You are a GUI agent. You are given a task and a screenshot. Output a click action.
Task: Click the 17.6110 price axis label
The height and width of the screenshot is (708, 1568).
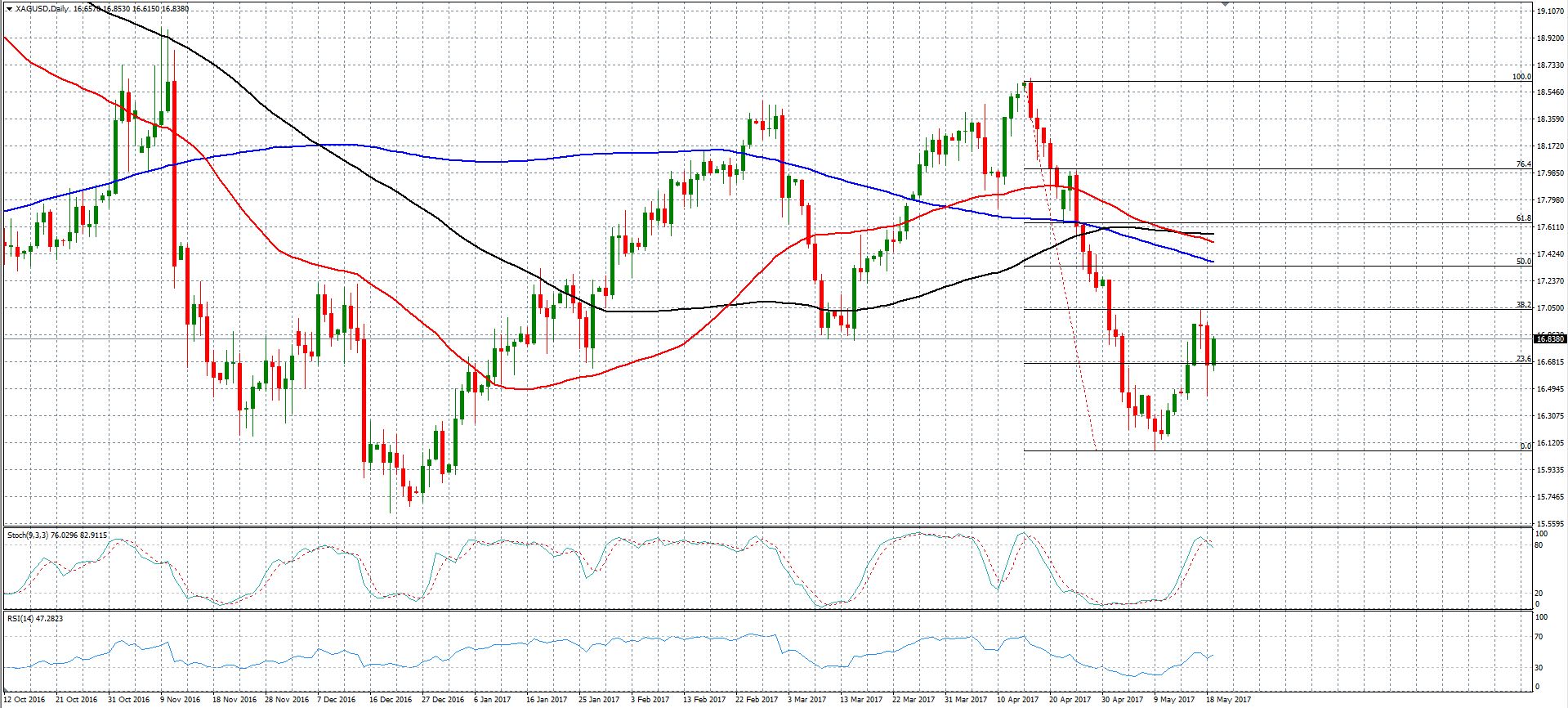pos(1550,227)
